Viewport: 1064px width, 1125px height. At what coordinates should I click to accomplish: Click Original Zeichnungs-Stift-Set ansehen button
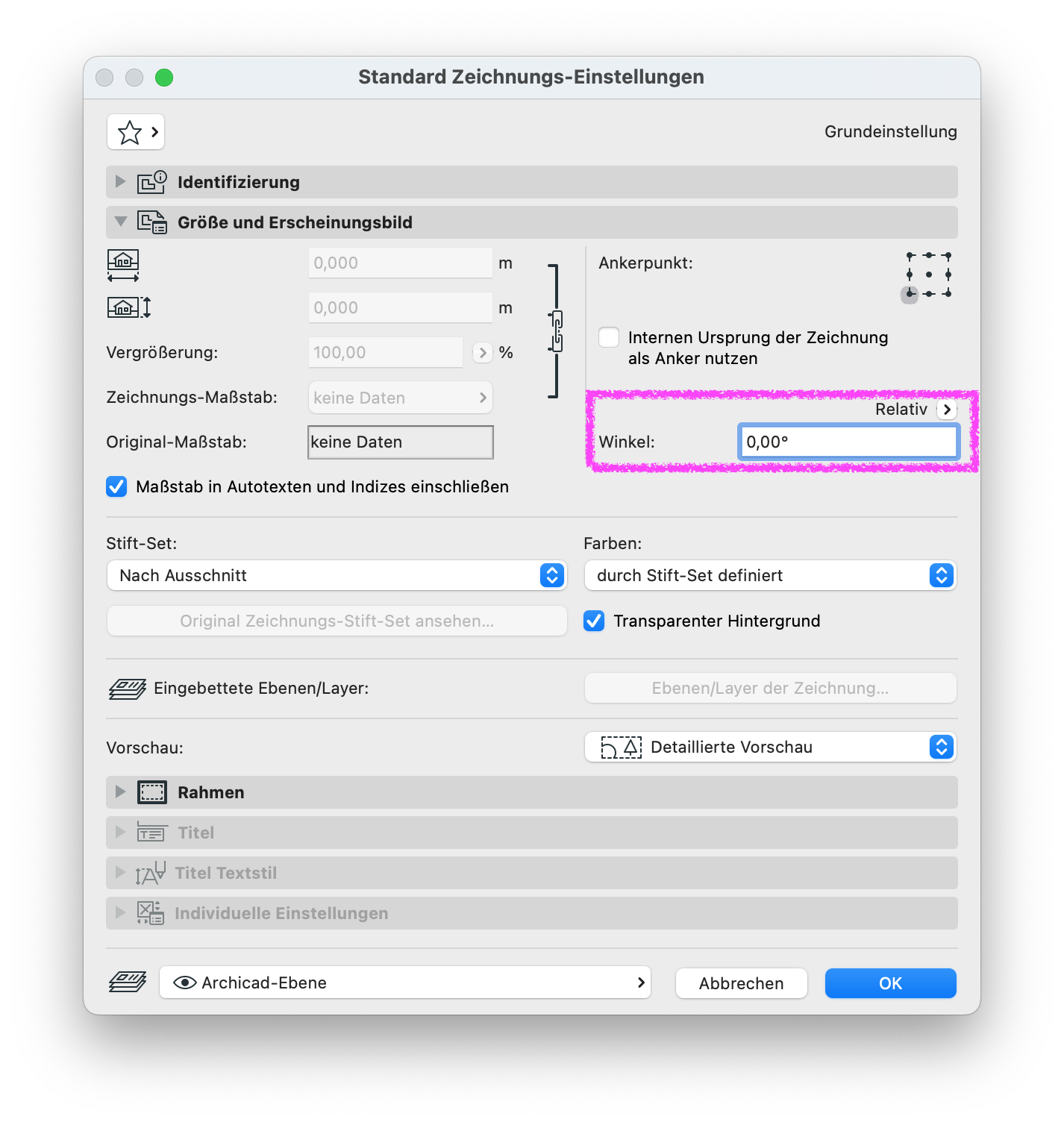click(337, 621)
